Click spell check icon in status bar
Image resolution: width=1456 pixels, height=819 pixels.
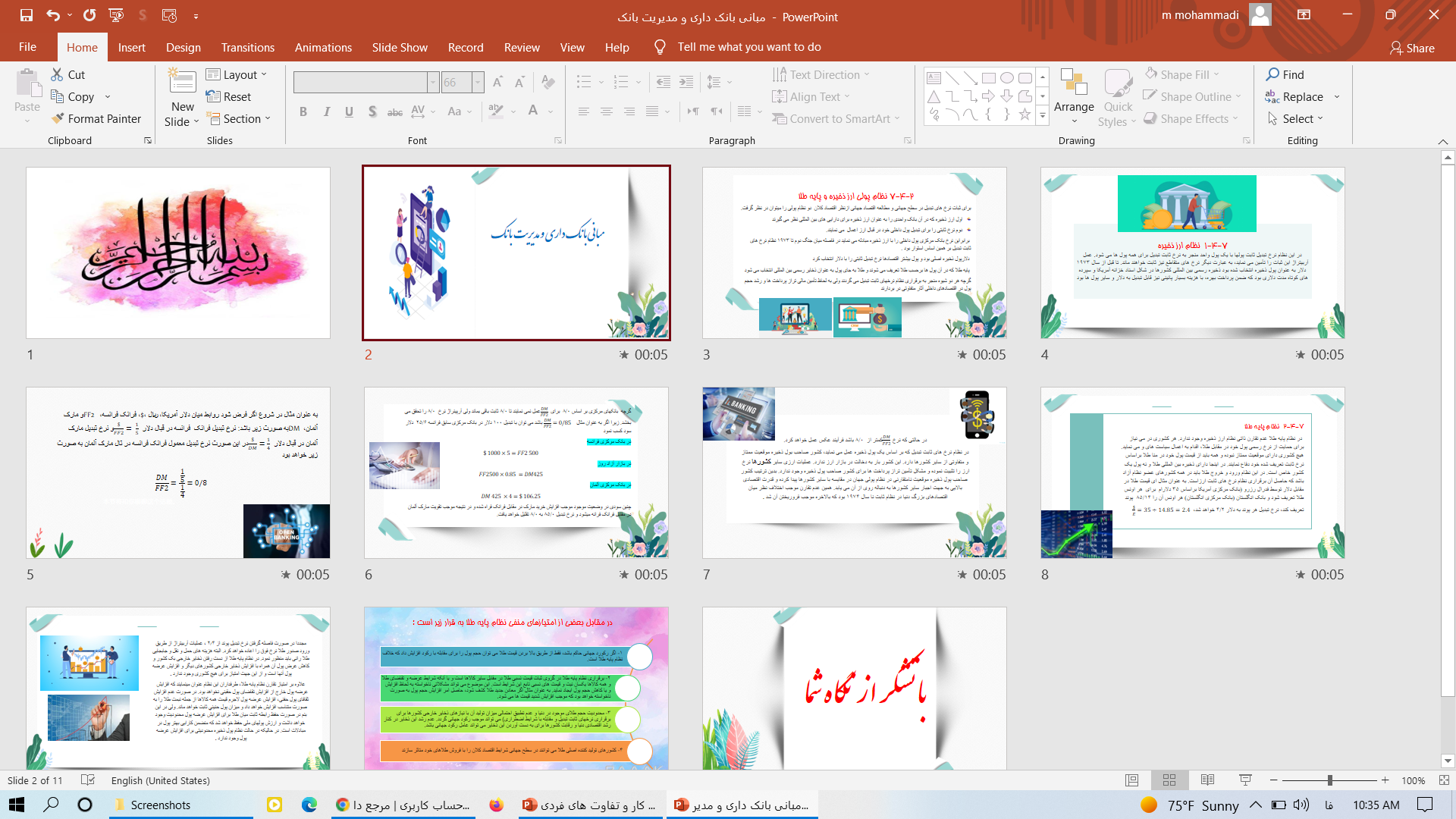(x=88, y=780)
